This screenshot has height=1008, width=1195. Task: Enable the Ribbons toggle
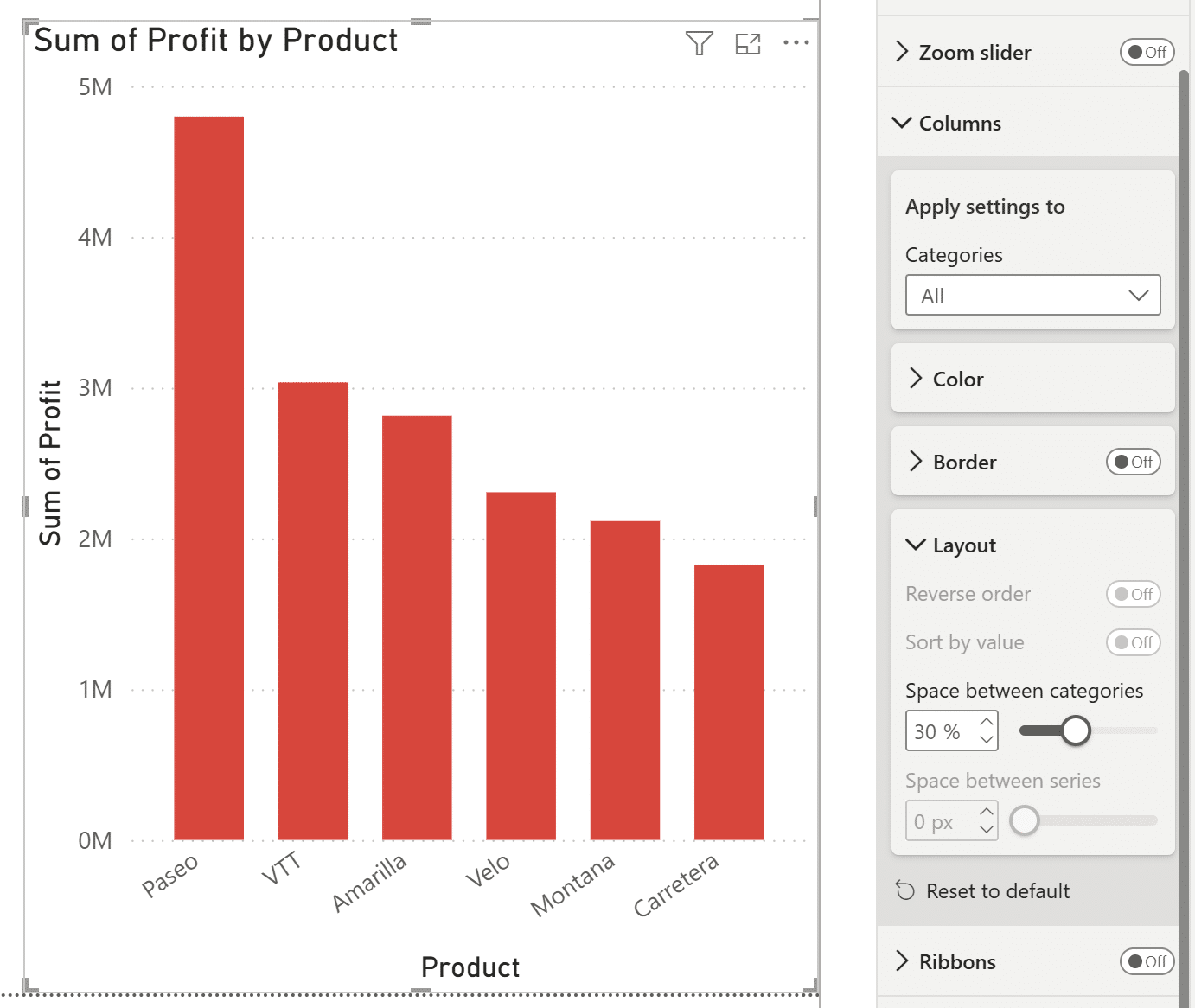coord(1147,961)
